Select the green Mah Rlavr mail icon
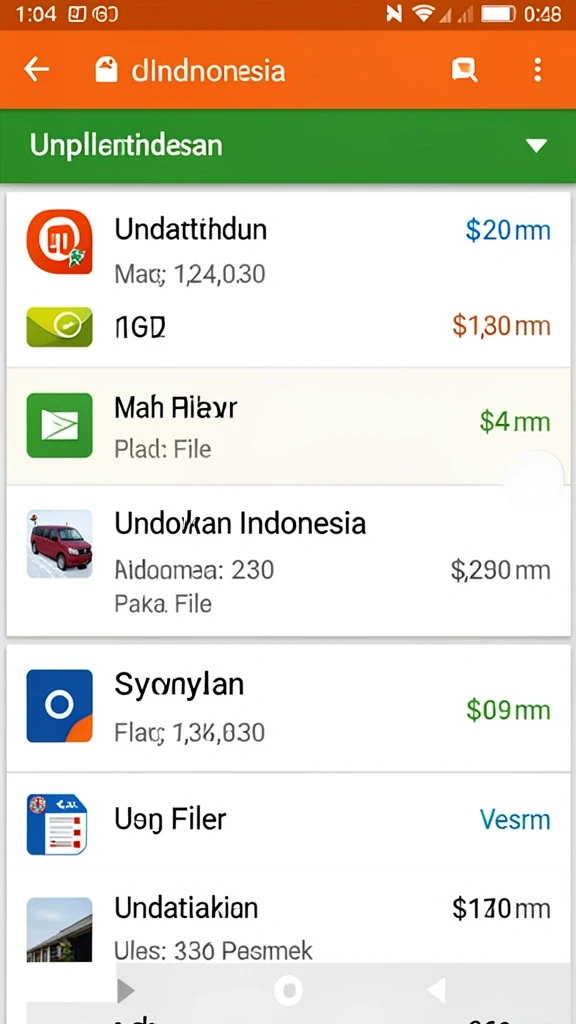 [x=59, y=425]
